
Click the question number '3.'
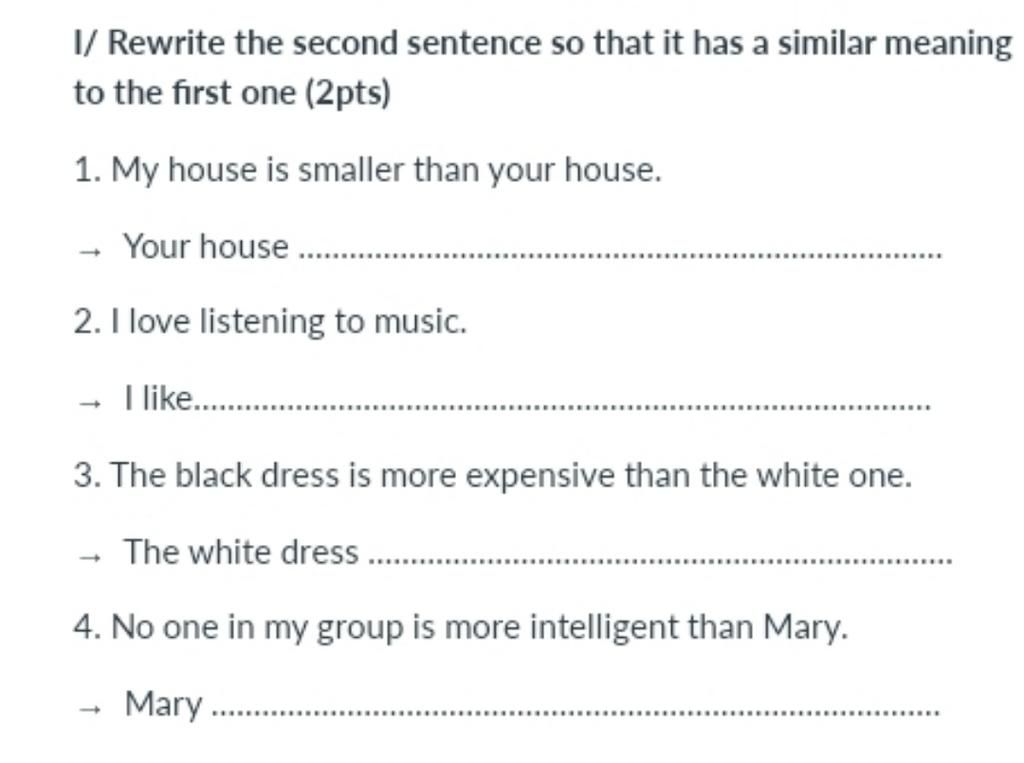(x=88, y=475)
